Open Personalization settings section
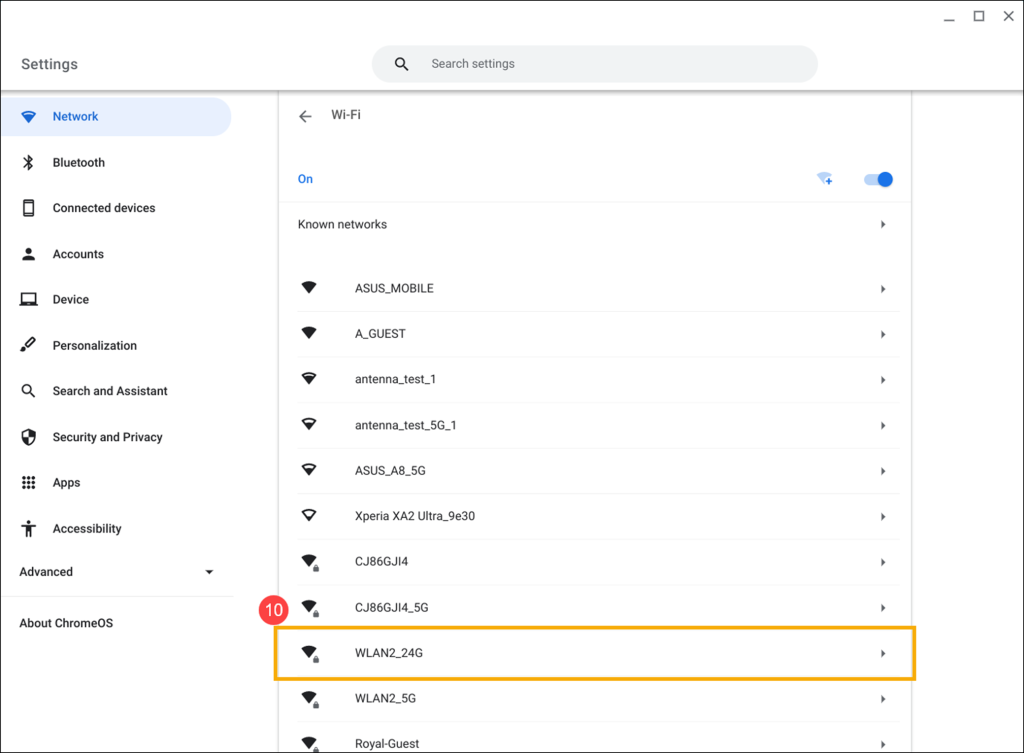This screenshot has height=753, width=1024. click(95, 345)
